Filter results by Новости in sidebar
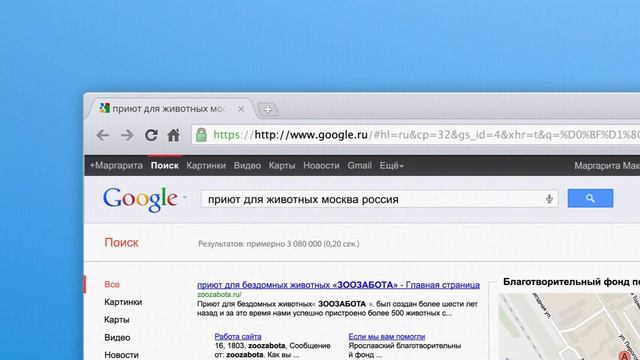640x360 pixels. pyautogui.click(x=122, y=355)
